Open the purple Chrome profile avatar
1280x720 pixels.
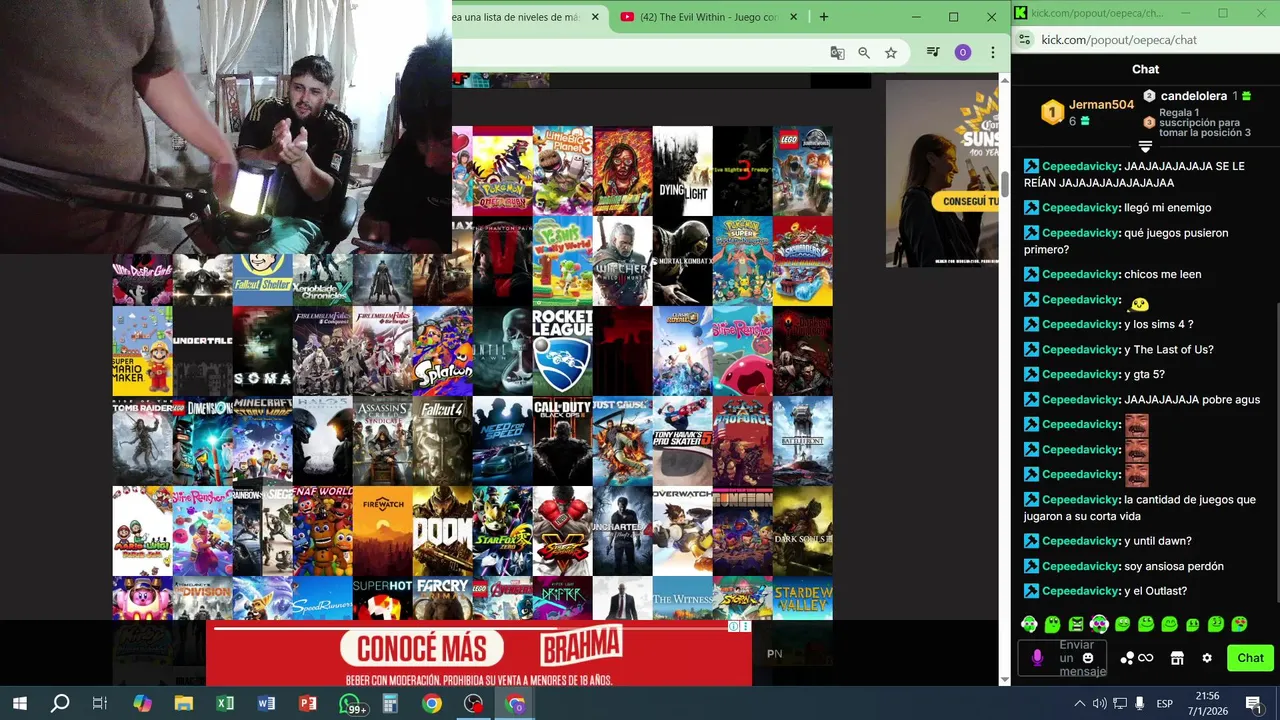click(963, 53)
